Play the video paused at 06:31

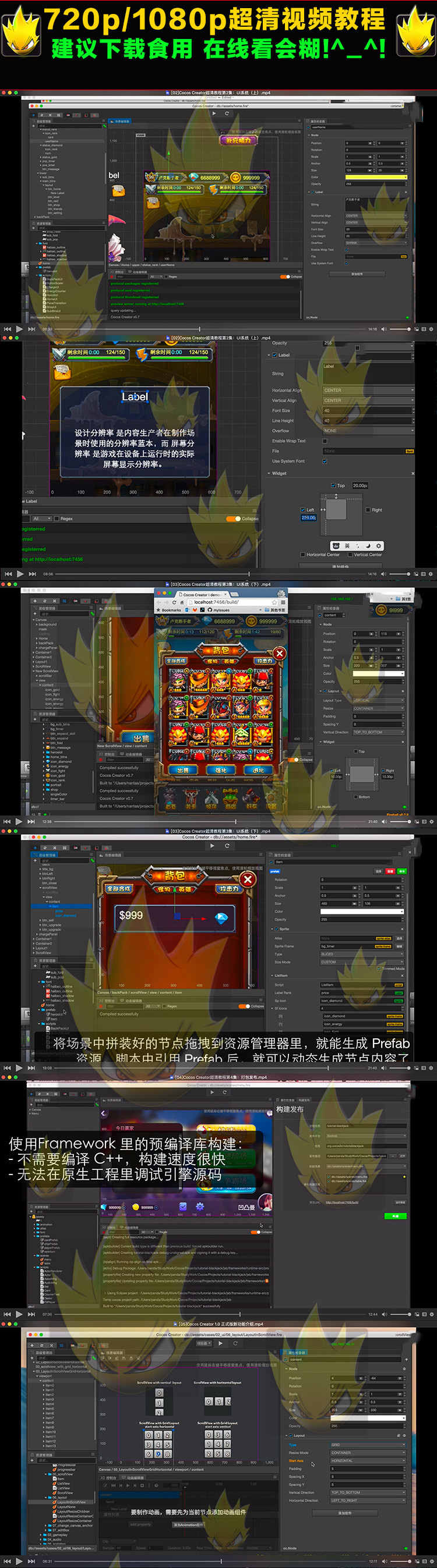click(x=19, y=1560)
